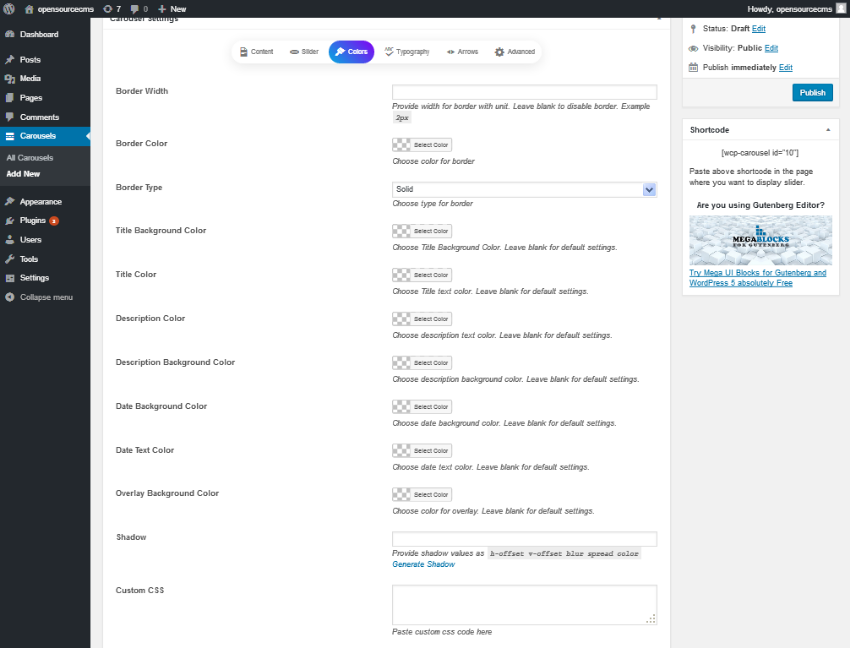Open All Carousels submenu item
The image size is (850, 648).
[x=30, y=158]
